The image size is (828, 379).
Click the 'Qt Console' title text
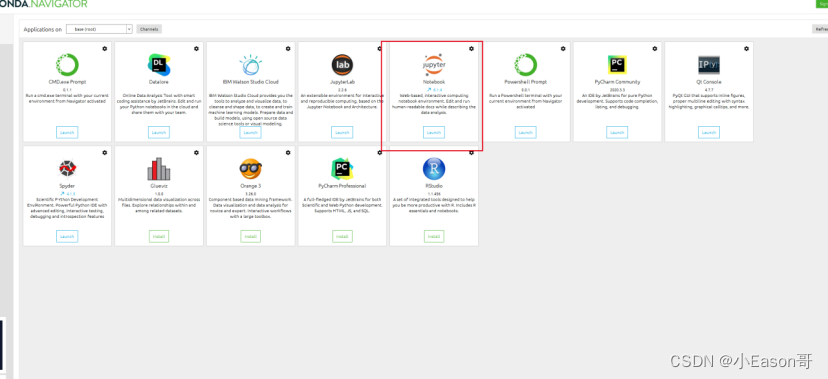pos(709,82)
